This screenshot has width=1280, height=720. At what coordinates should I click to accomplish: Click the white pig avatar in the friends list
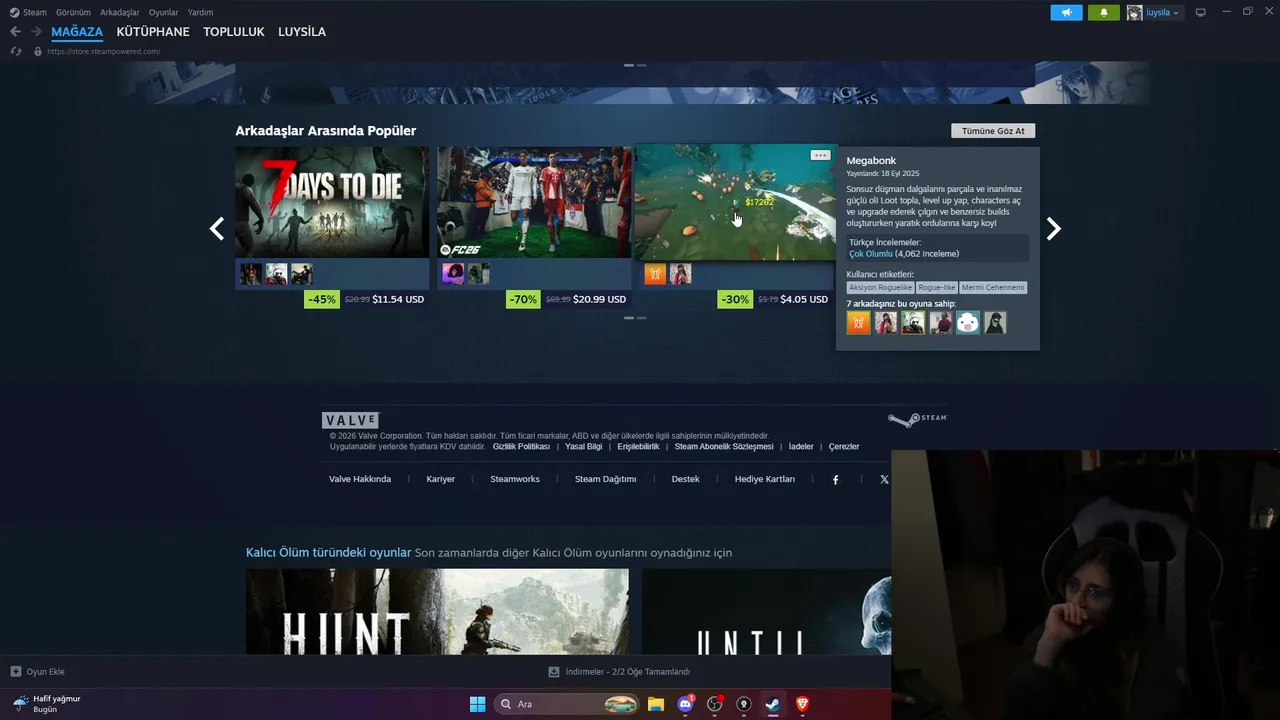point(967,322)
